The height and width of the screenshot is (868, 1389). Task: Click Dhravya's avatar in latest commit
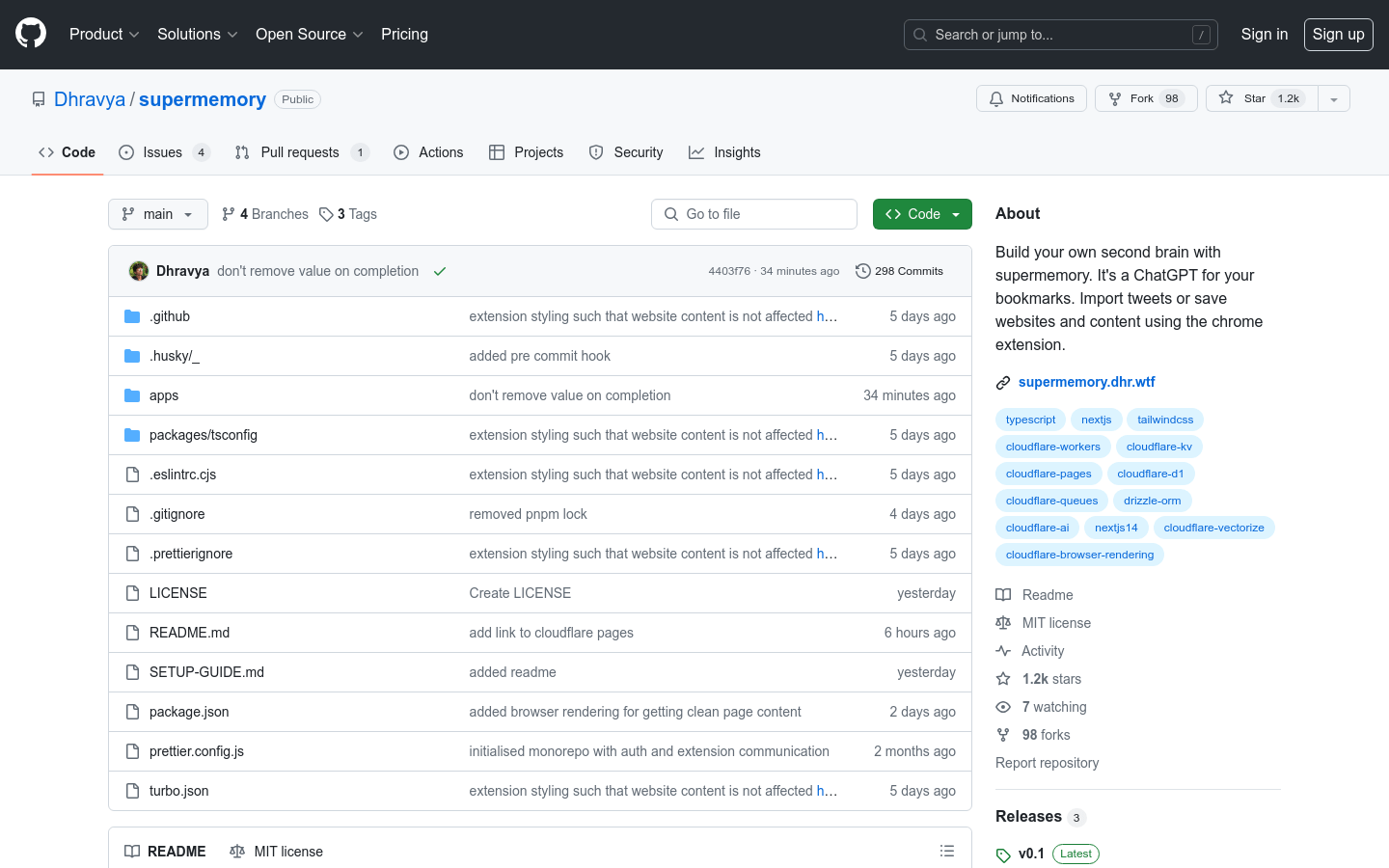139,271
